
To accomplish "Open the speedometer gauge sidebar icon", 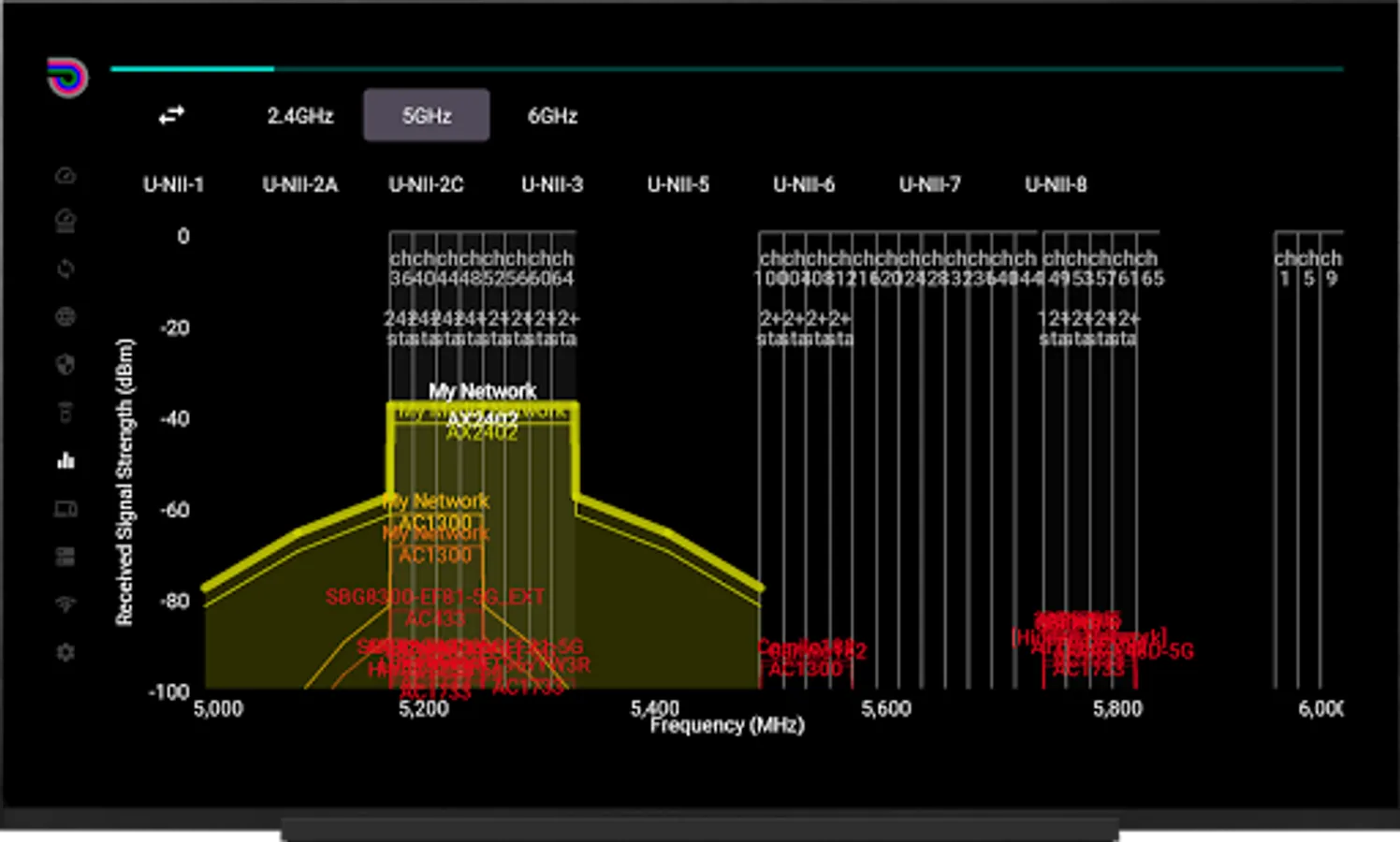I will pos(66,176).
